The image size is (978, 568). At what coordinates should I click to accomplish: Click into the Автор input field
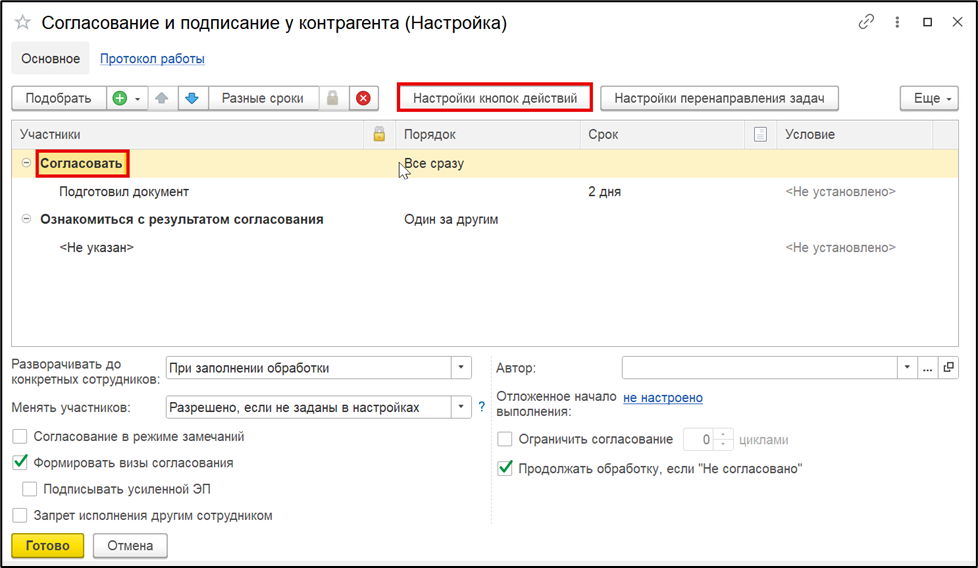[760, 368]
